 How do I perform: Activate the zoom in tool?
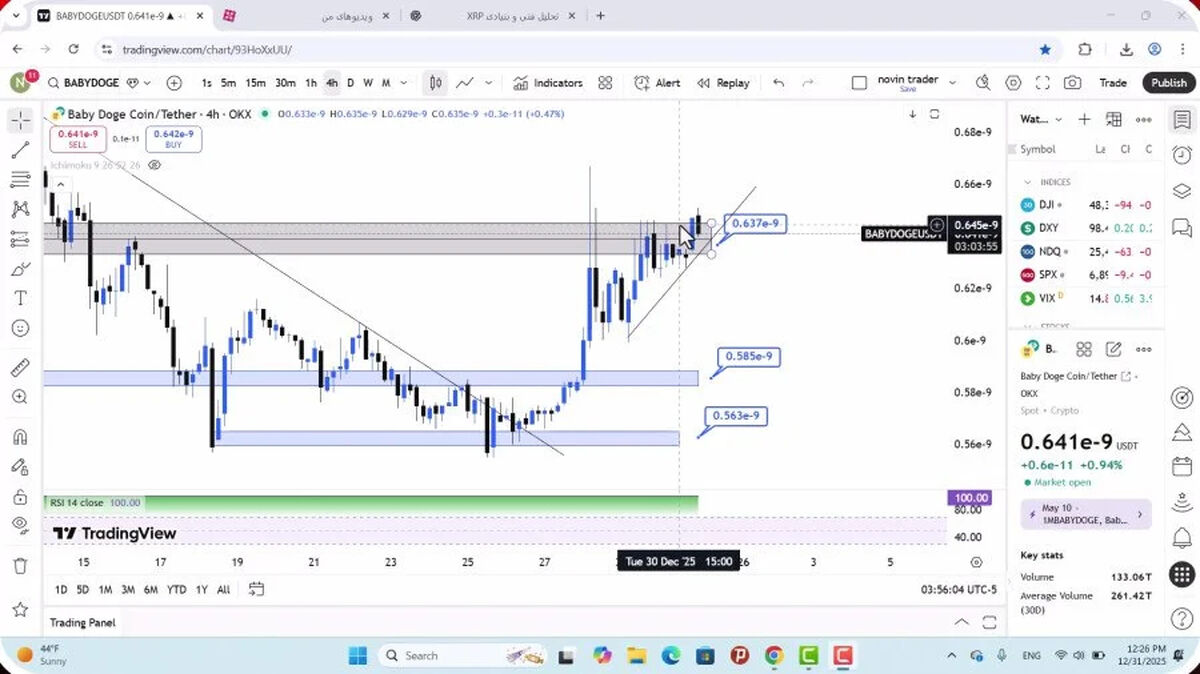click(x=20, y=397)
